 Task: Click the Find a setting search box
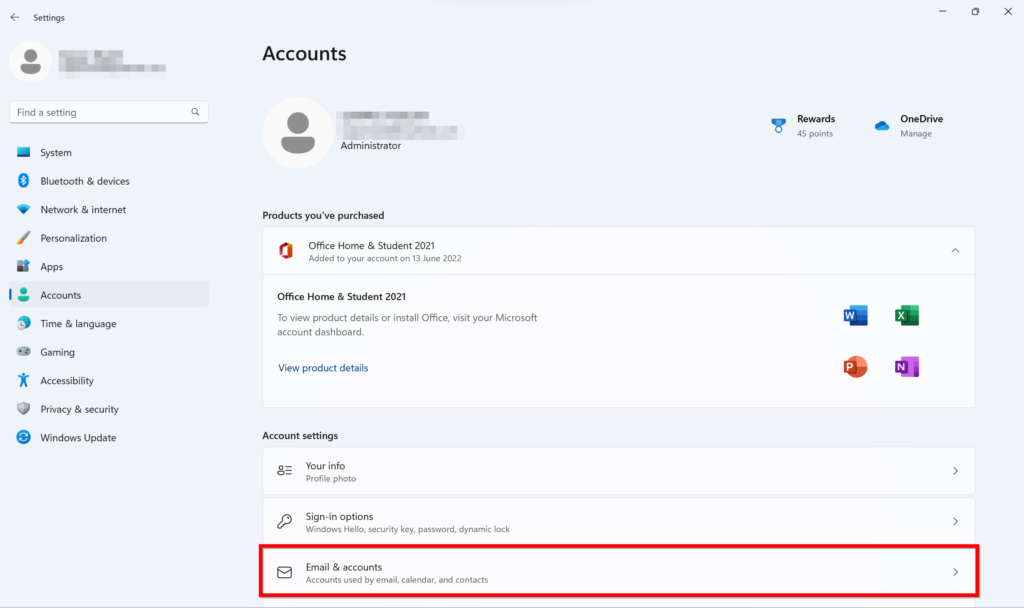click(98, 113)
